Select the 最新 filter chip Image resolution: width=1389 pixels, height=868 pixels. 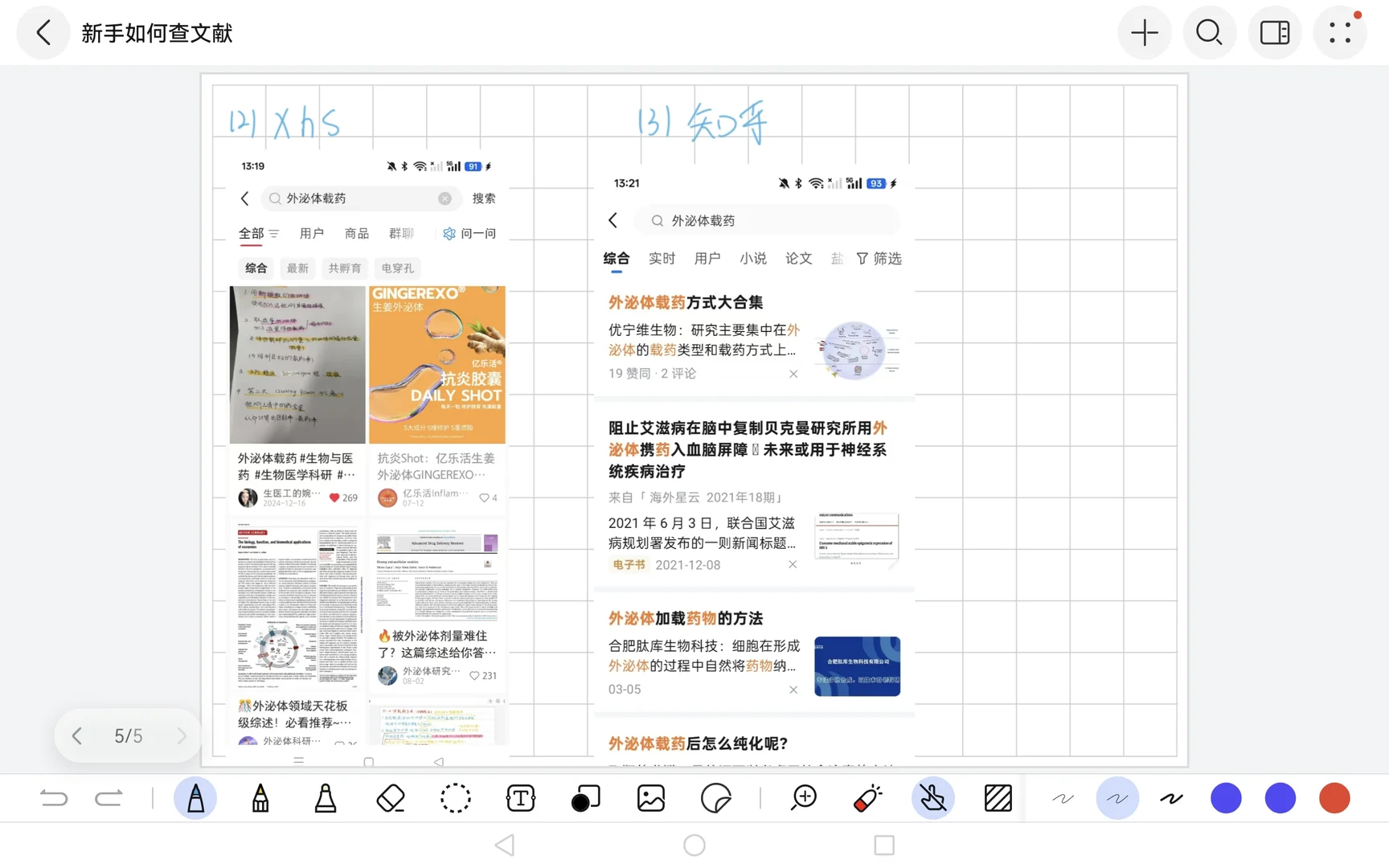click(297, 268)
